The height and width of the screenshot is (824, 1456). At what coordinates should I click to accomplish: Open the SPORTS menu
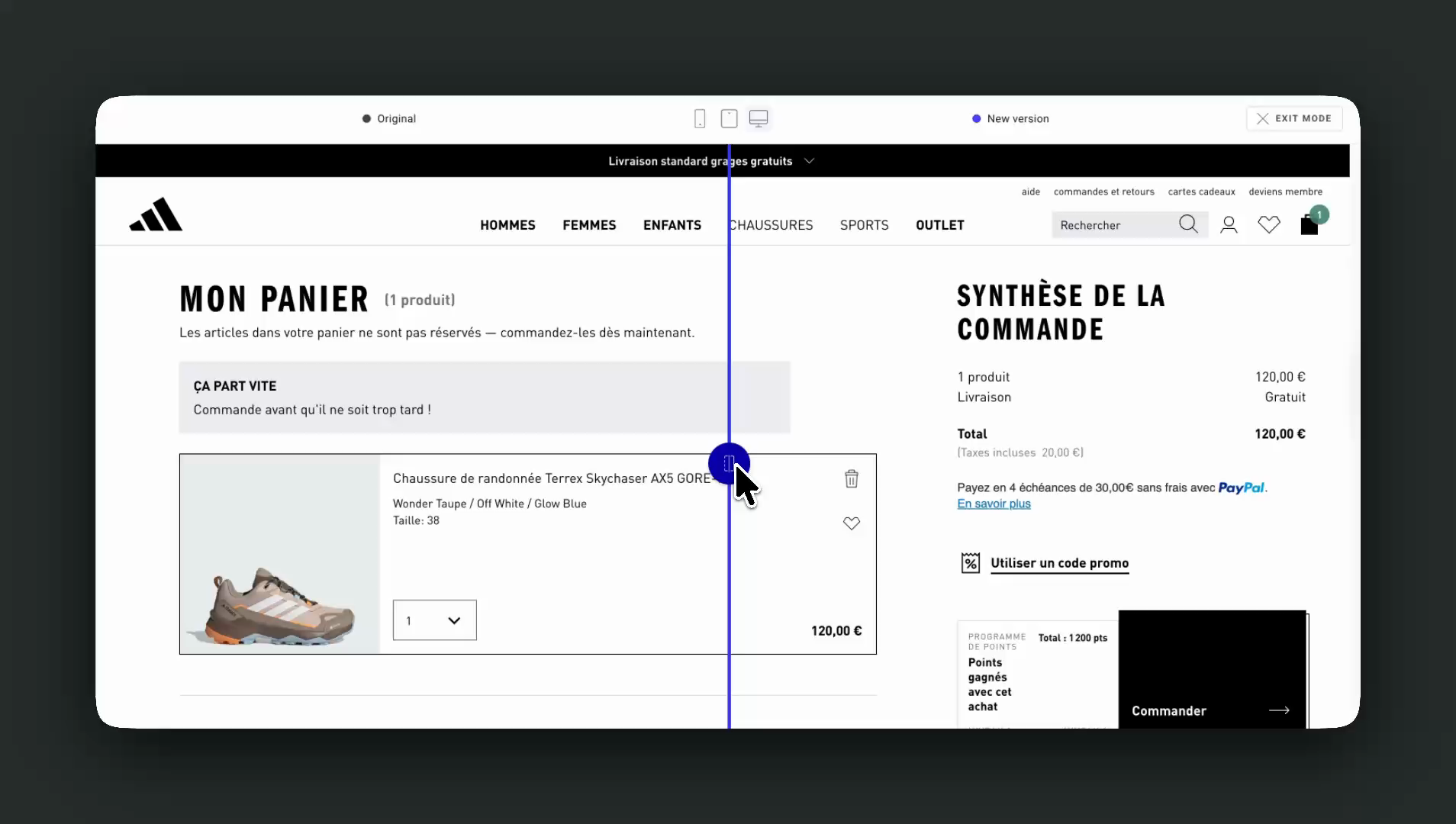click(x=865, y=225)
